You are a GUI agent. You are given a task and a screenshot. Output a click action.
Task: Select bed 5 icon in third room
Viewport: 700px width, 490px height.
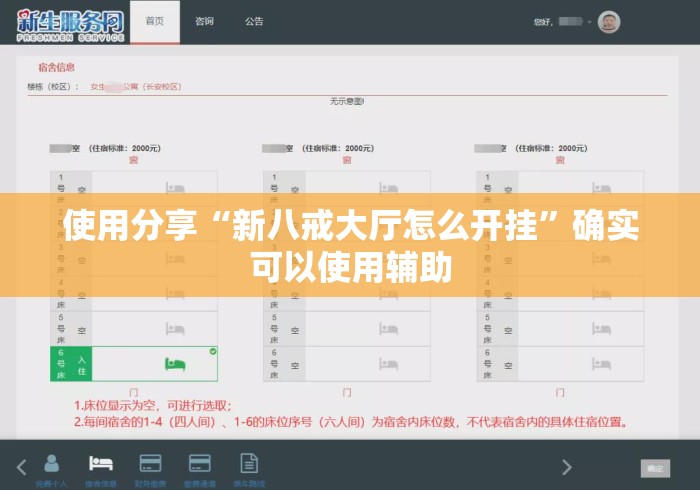pyautogui.click(x=601, y=329)
